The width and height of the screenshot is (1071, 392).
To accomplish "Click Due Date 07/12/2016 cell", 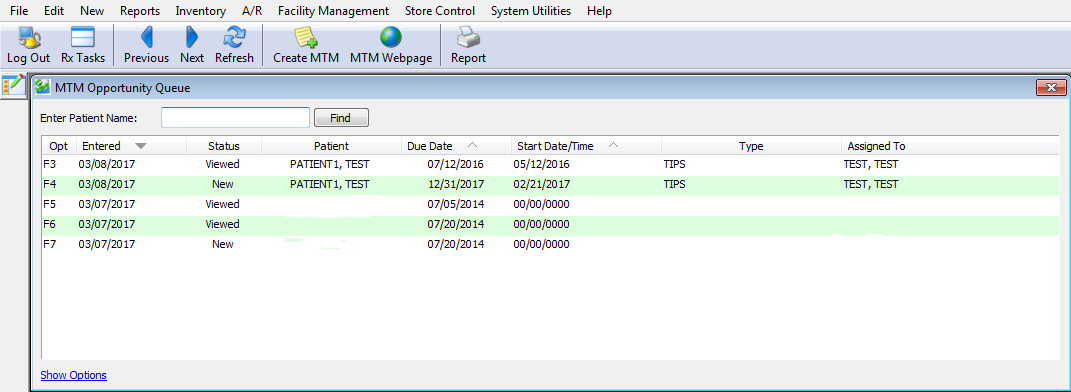I will click(x=456, y=165).
